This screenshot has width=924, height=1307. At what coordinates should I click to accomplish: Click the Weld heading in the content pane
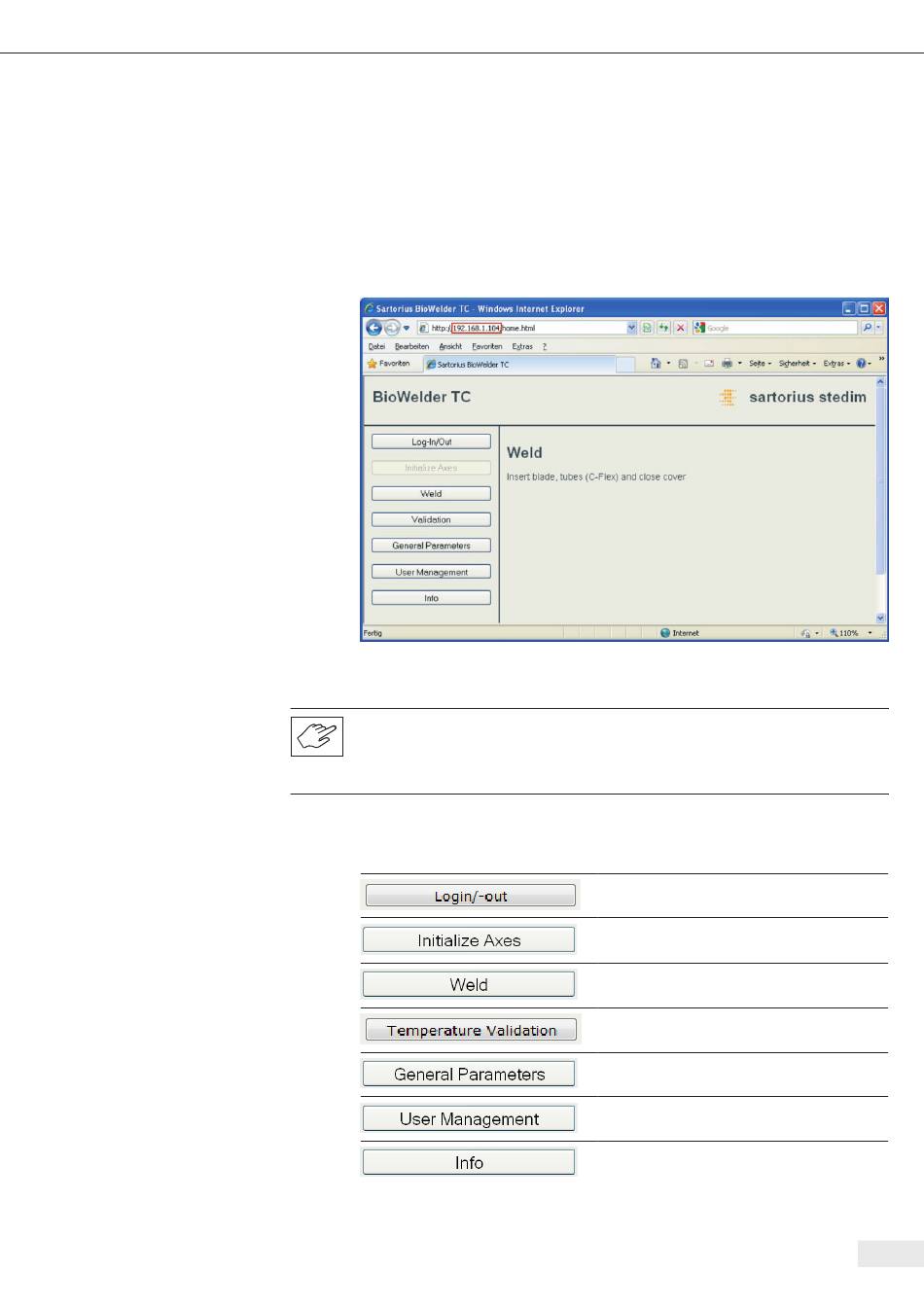coord(524,452)
